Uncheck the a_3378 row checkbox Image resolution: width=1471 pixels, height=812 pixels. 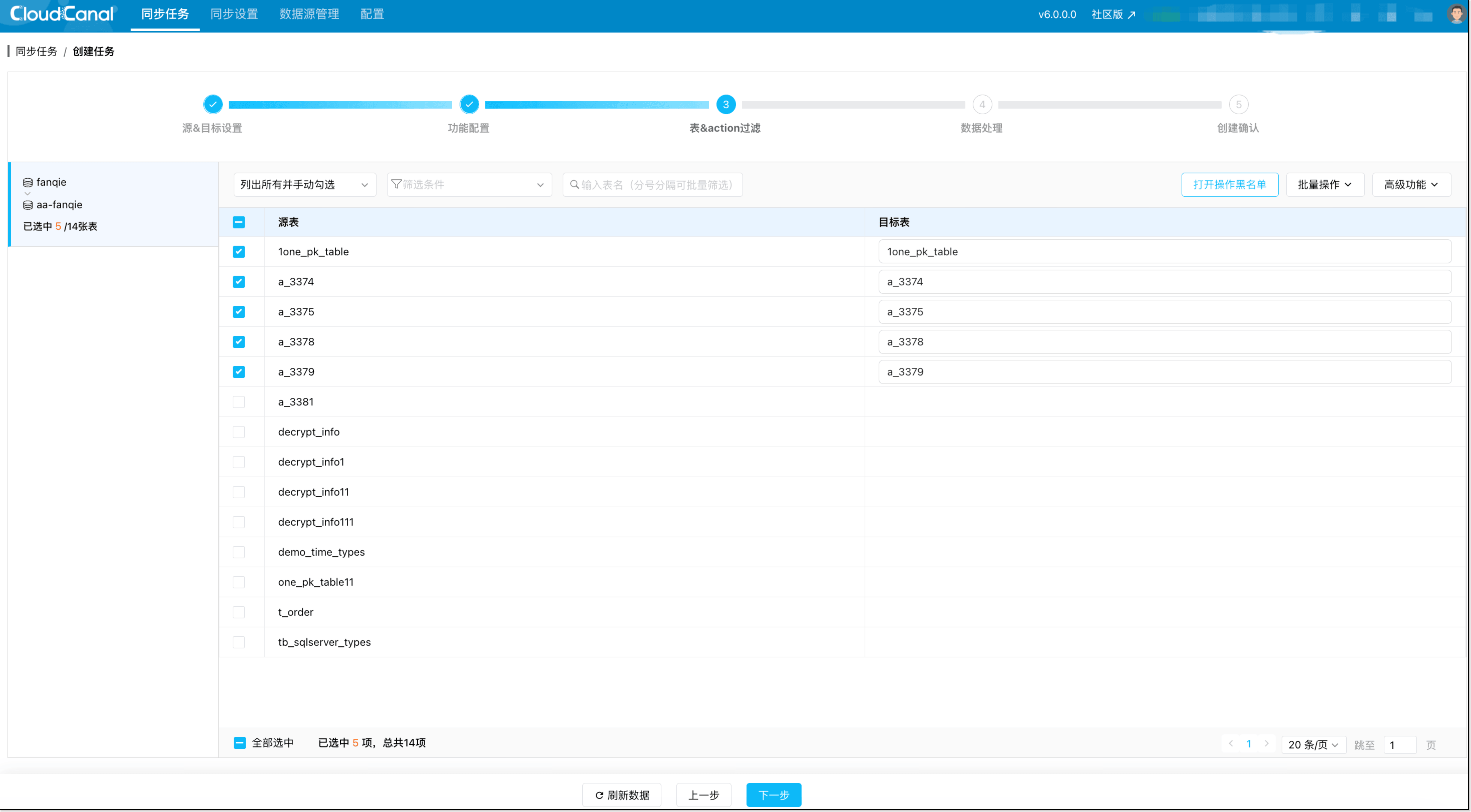pyautogui.click(x=239, y=342)
